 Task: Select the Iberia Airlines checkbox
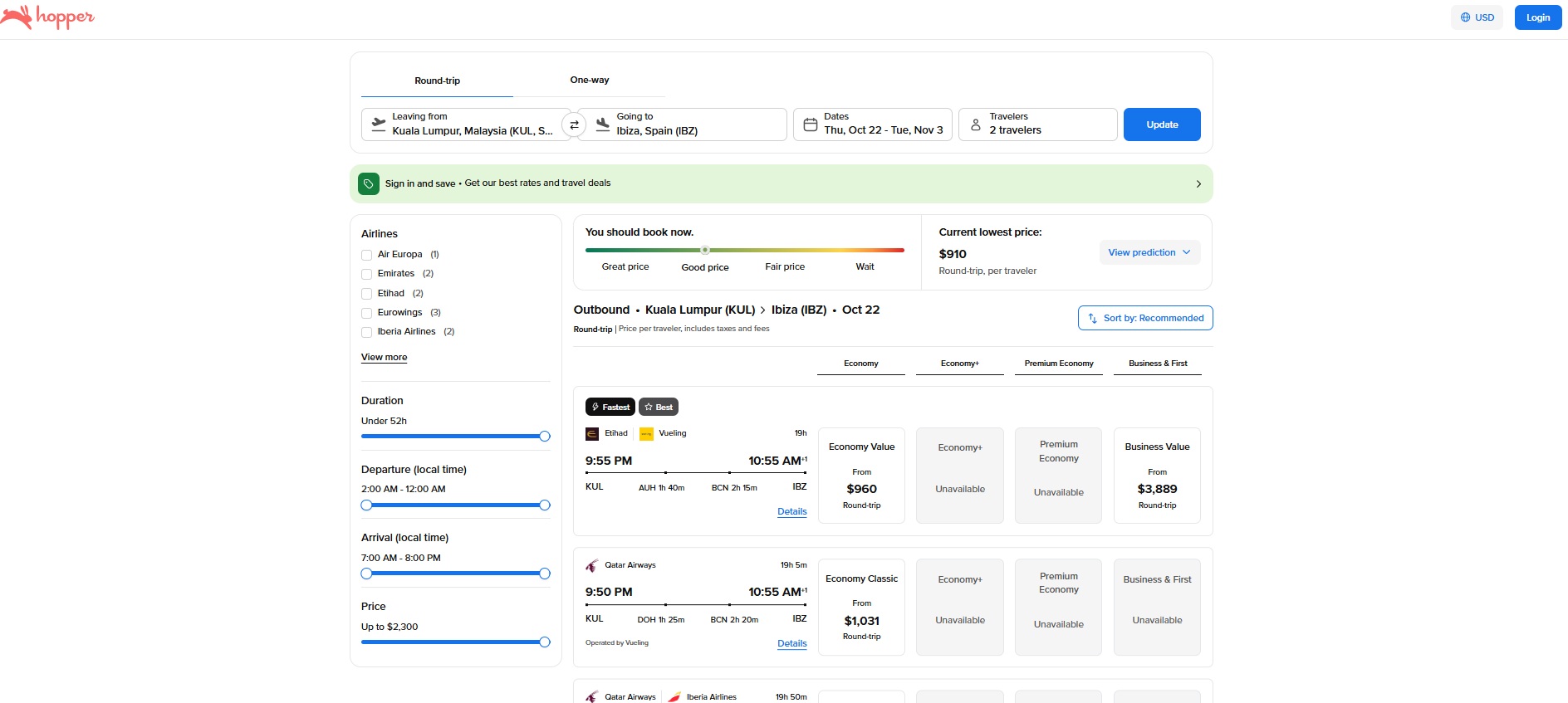pyautogui.click(x=366, y=332)
